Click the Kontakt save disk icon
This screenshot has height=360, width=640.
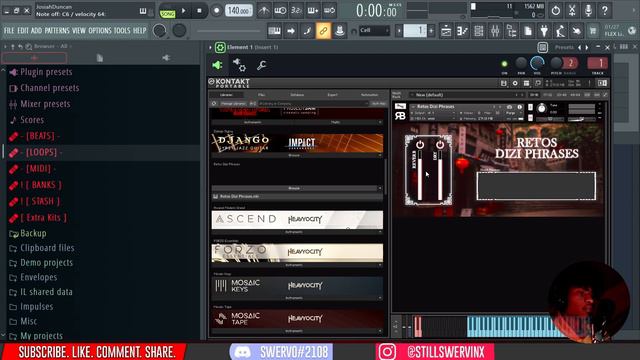(x=504, y=83)
